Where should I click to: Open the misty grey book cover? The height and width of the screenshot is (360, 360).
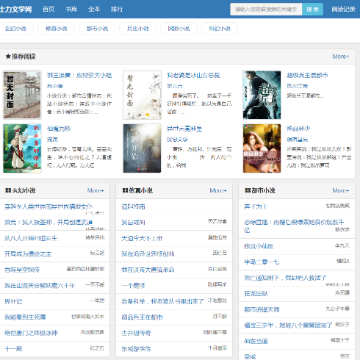(x=142, y=148)
